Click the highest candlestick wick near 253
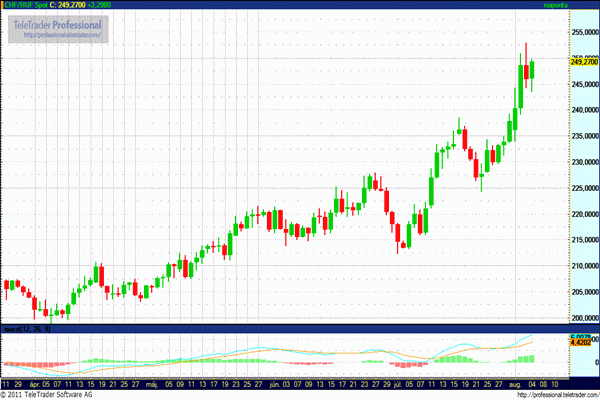This screenshot has height=400, width=600. (x=526, y=46)
